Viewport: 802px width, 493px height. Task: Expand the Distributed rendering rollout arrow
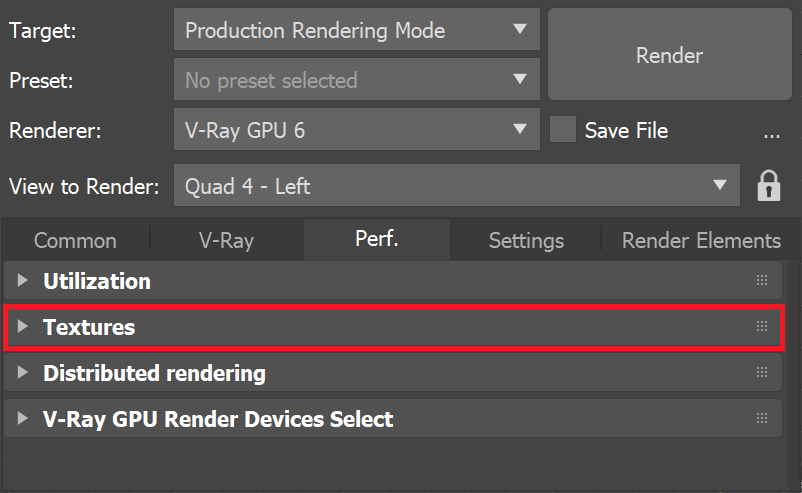pos(22,372)
